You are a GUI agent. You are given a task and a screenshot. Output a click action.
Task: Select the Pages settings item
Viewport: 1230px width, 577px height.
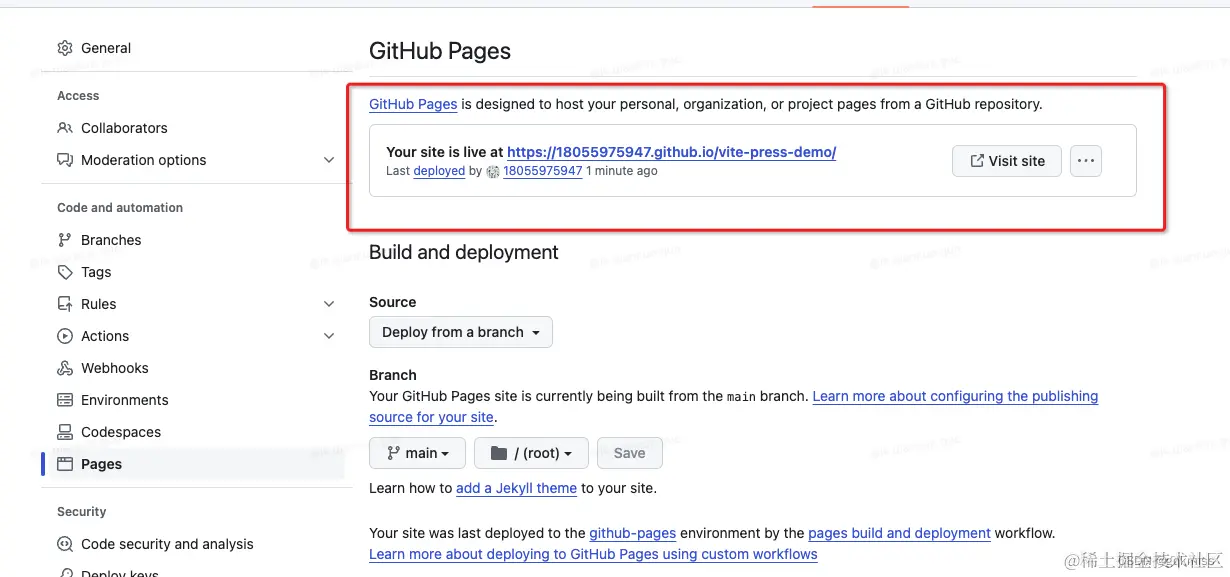coord(193,464)
